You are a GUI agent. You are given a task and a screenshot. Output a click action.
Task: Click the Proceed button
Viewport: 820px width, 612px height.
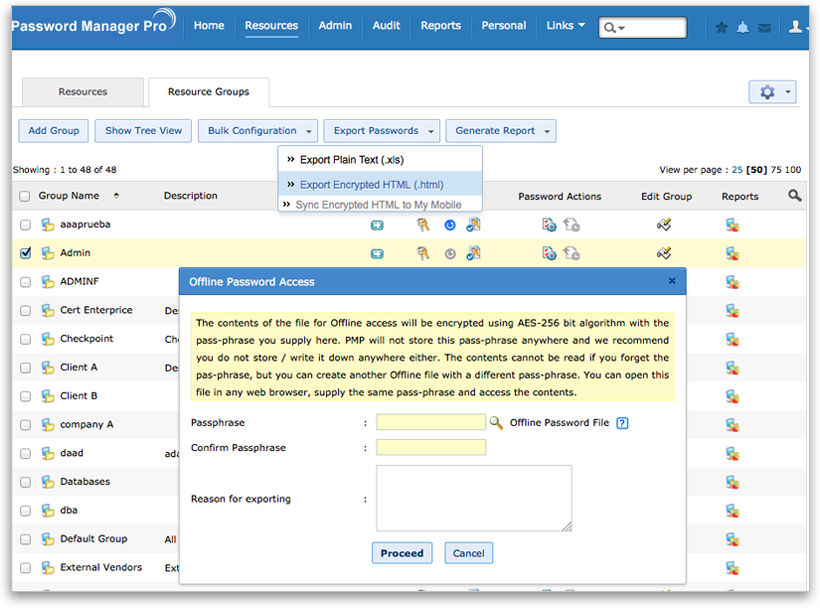coord(402,553)
